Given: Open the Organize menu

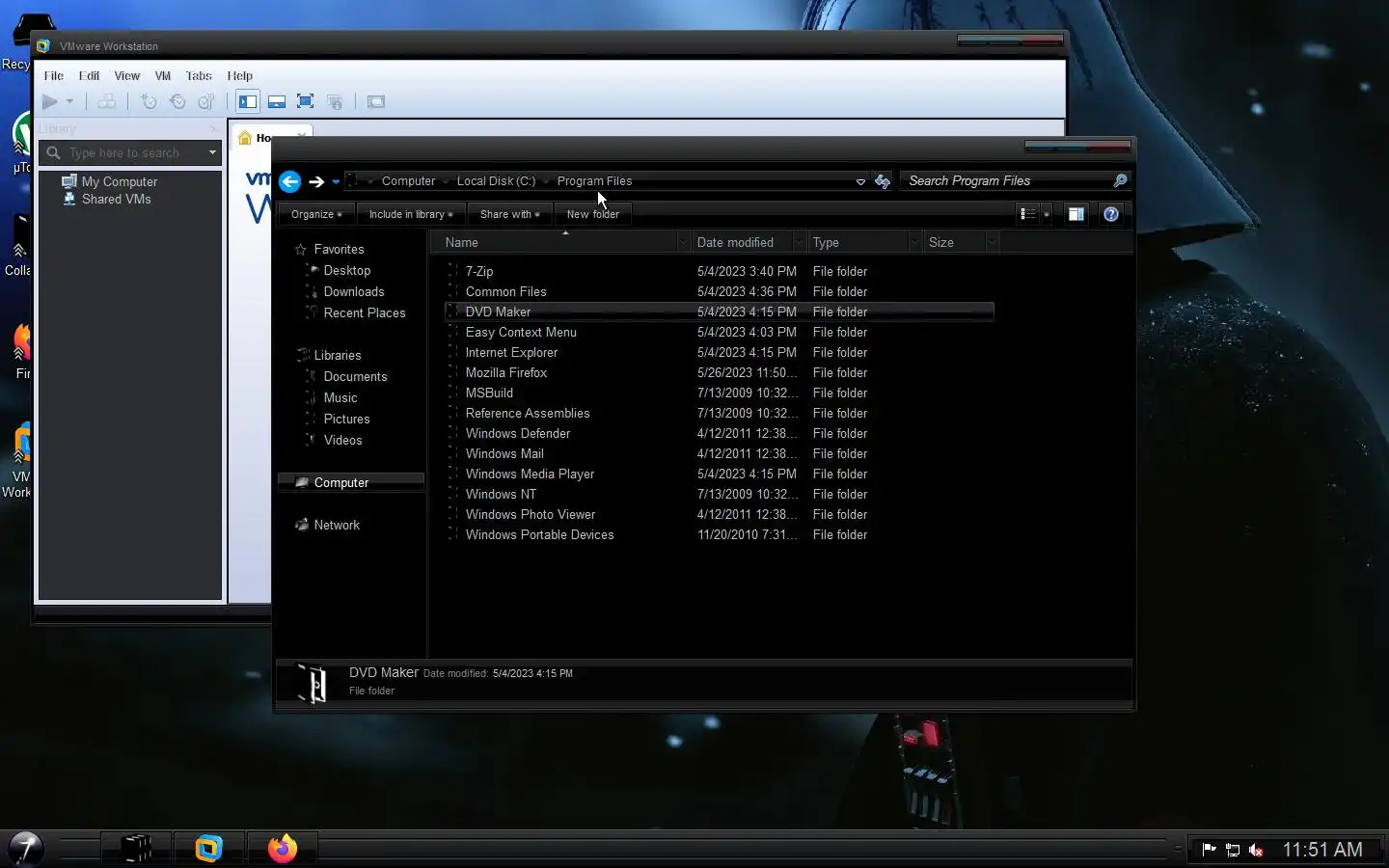Looking at the screenshot, I should click(316, 214).
